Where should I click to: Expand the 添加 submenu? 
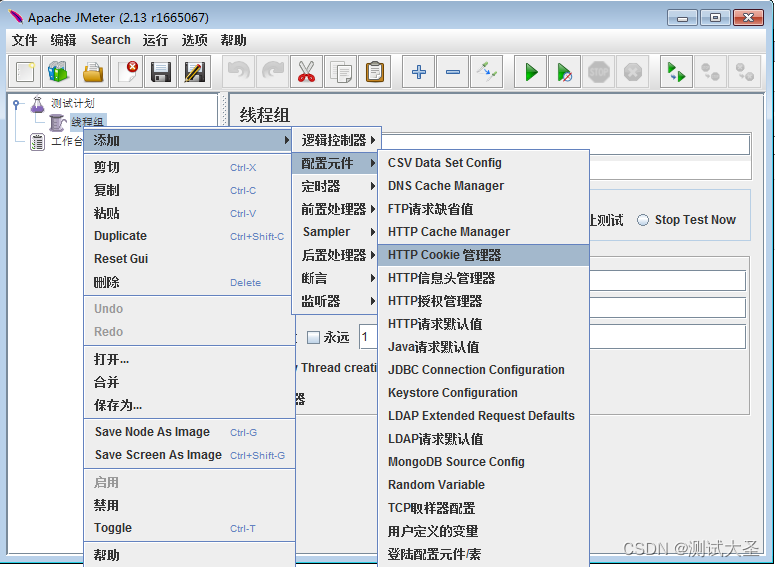point(187,140)
